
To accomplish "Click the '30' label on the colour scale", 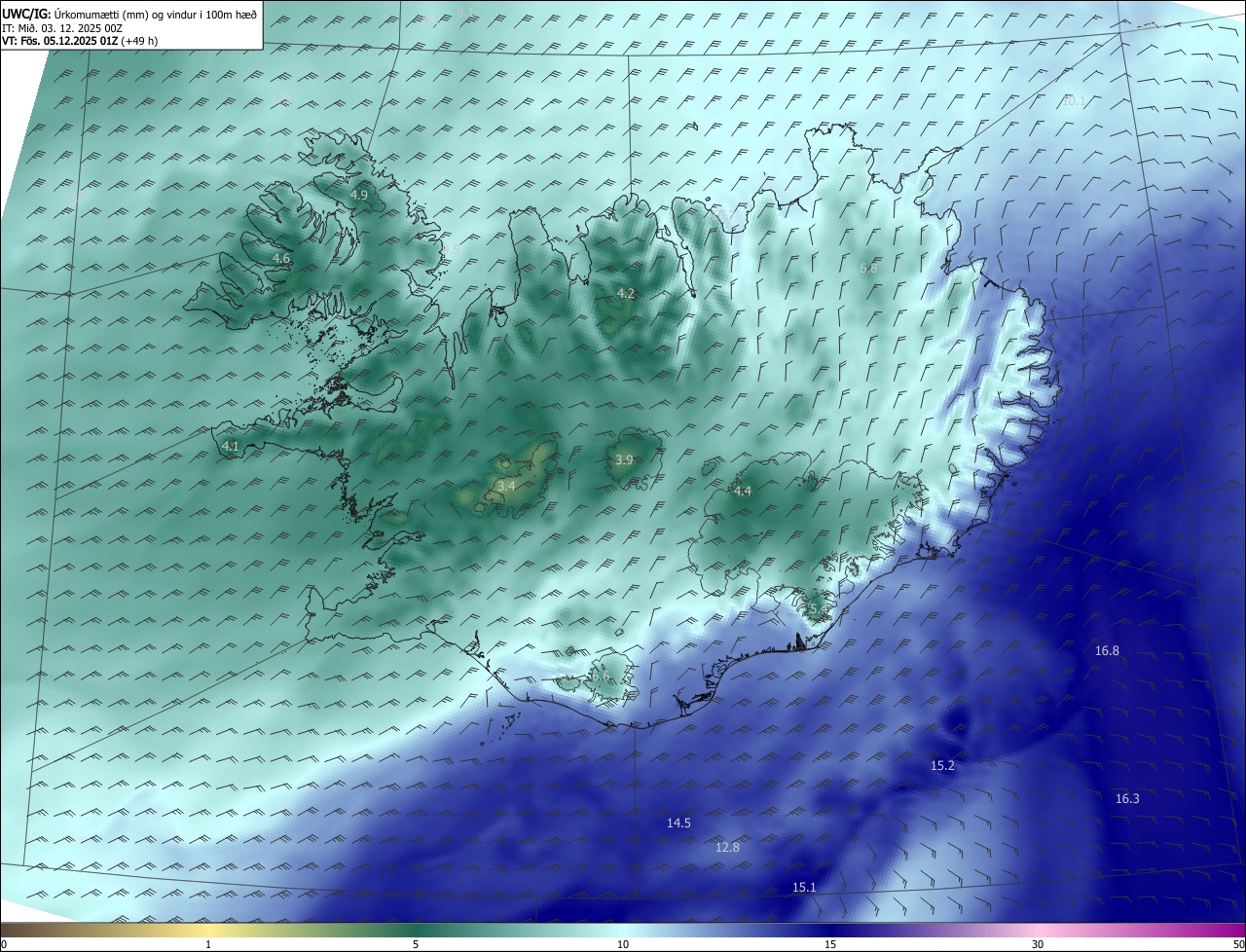I will coord(1038,945).
